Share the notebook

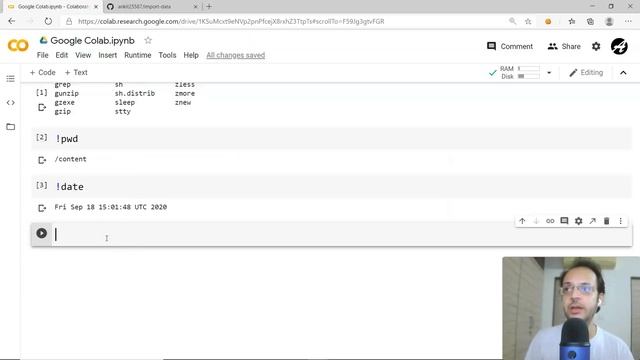564,47
